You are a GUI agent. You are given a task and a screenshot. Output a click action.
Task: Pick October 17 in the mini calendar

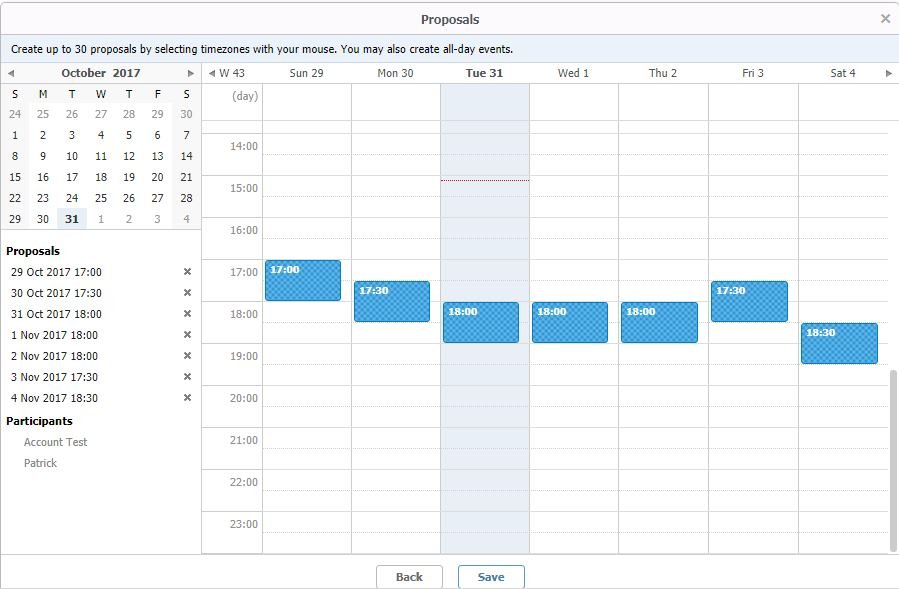(72, 177)
